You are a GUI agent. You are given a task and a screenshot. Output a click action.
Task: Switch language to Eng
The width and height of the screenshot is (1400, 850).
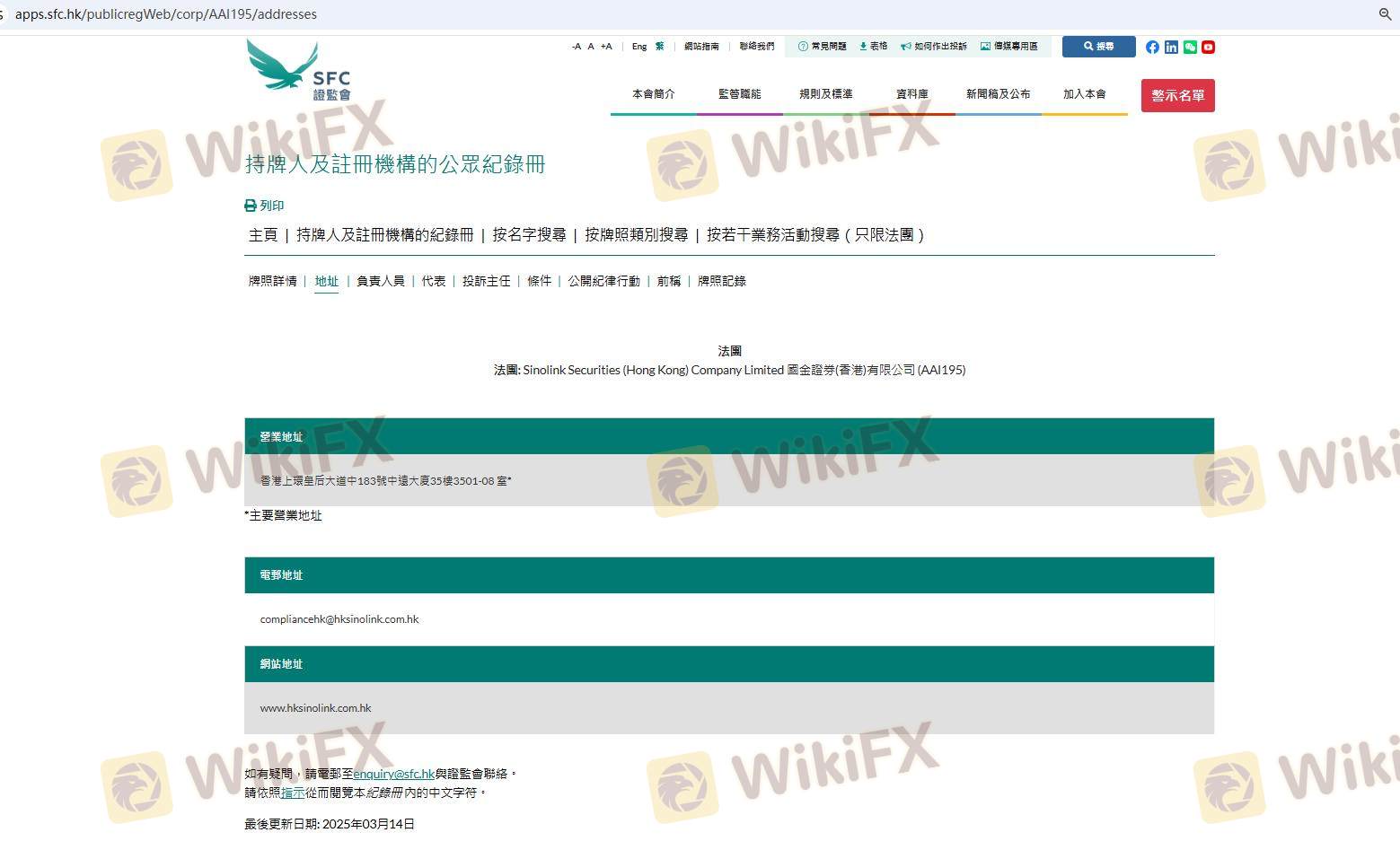click(x=639, y=47)
